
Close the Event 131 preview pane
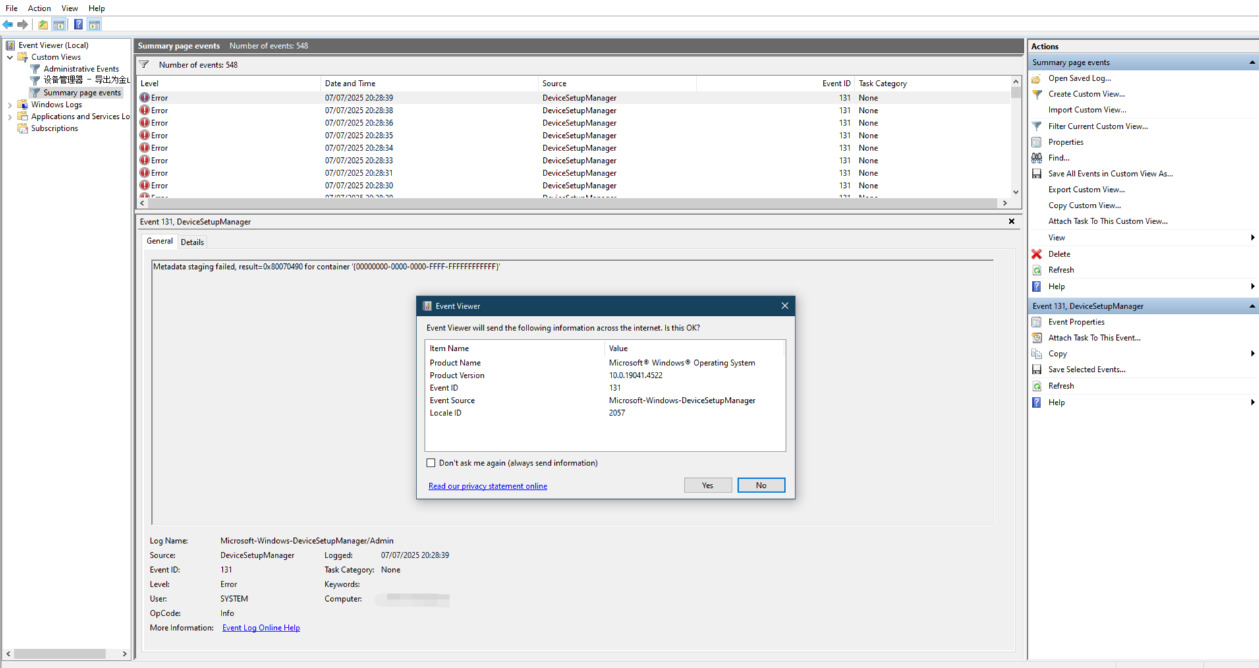1011,221
